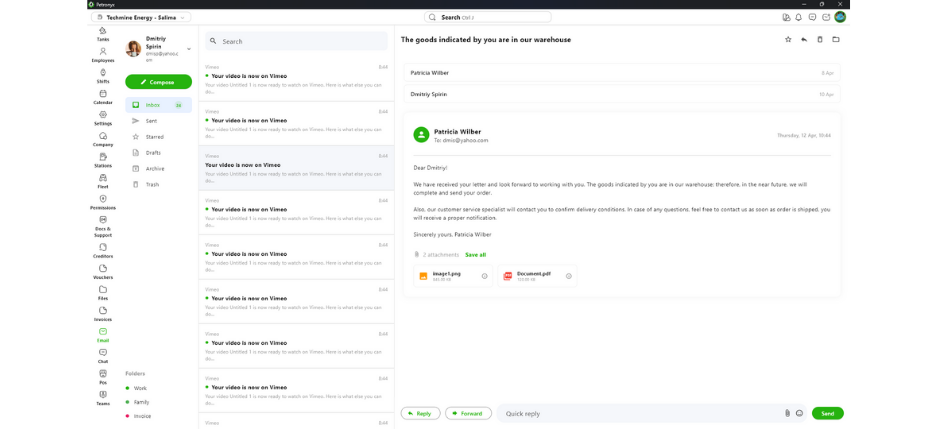This screenshot has height=429, width=937.
Task: Switch to the Drafts folder
Action: [x=153, y=153]
